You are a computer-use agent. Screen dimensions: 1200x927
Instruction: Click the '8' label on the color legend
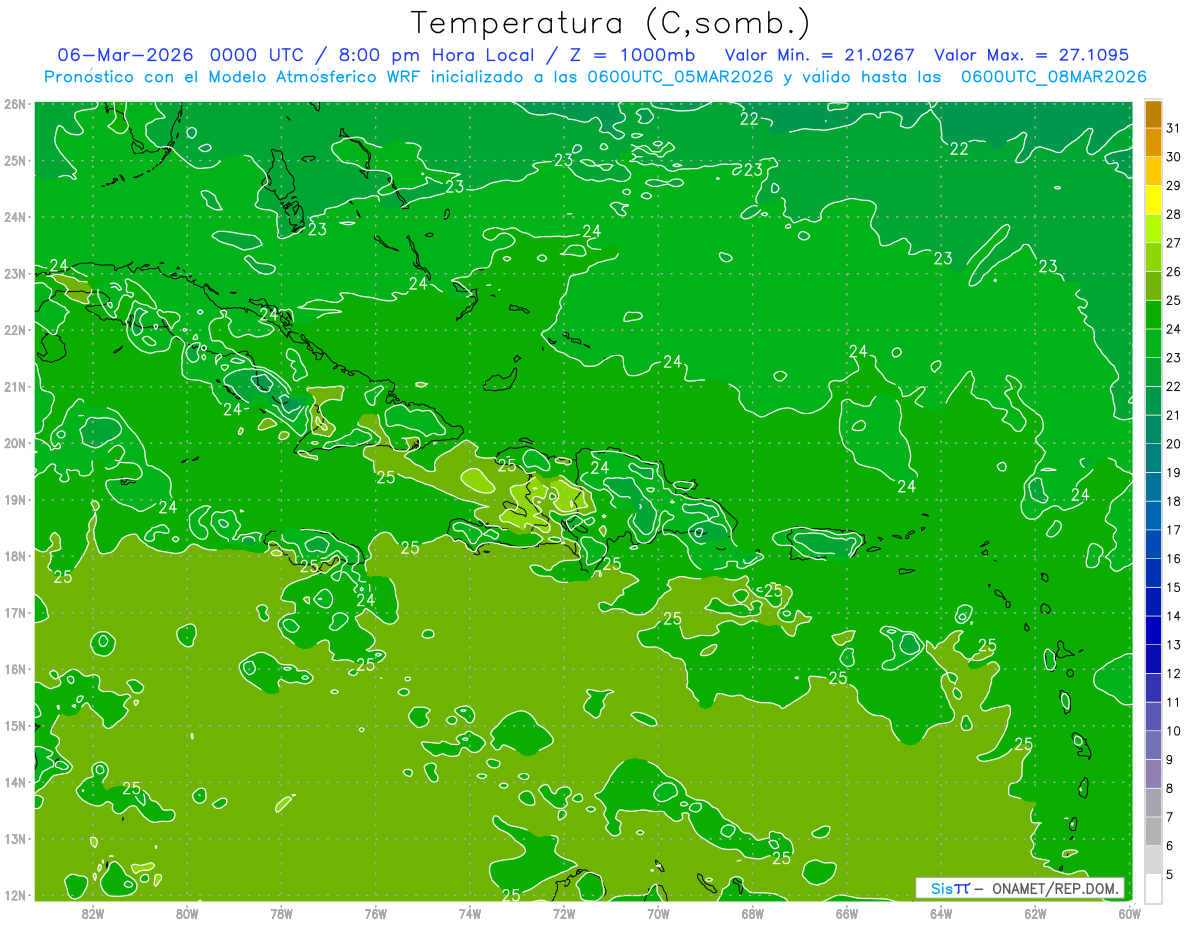[x=1170, y=788]
